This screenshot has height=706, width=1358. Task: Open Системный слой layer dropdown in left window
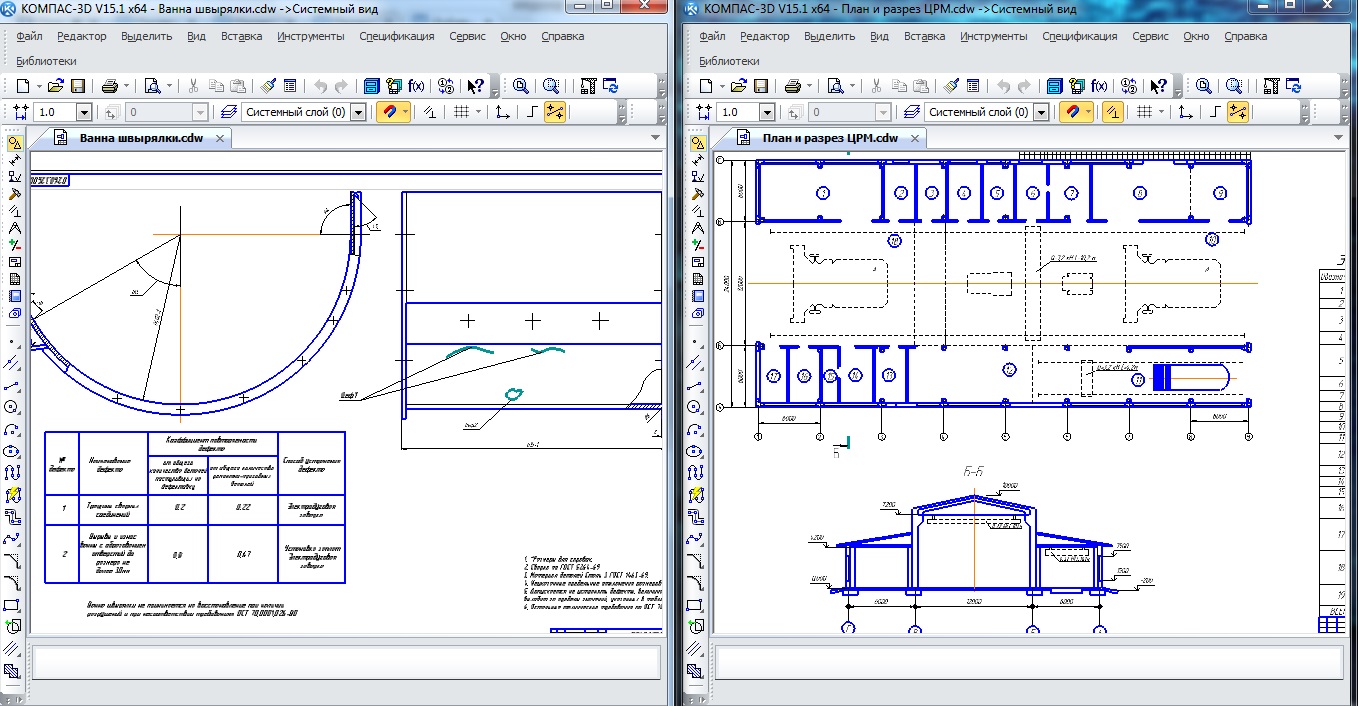pos(359,113)
